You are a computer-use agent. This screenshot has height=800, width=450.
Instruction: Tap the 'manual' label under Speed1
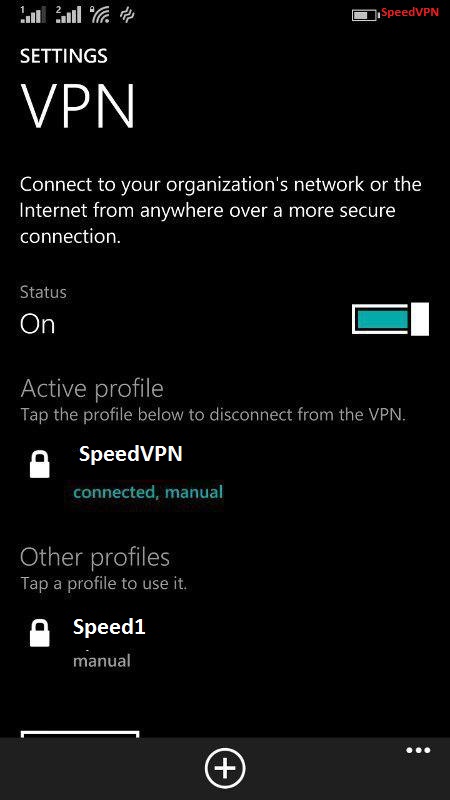[x=102, y=661]
